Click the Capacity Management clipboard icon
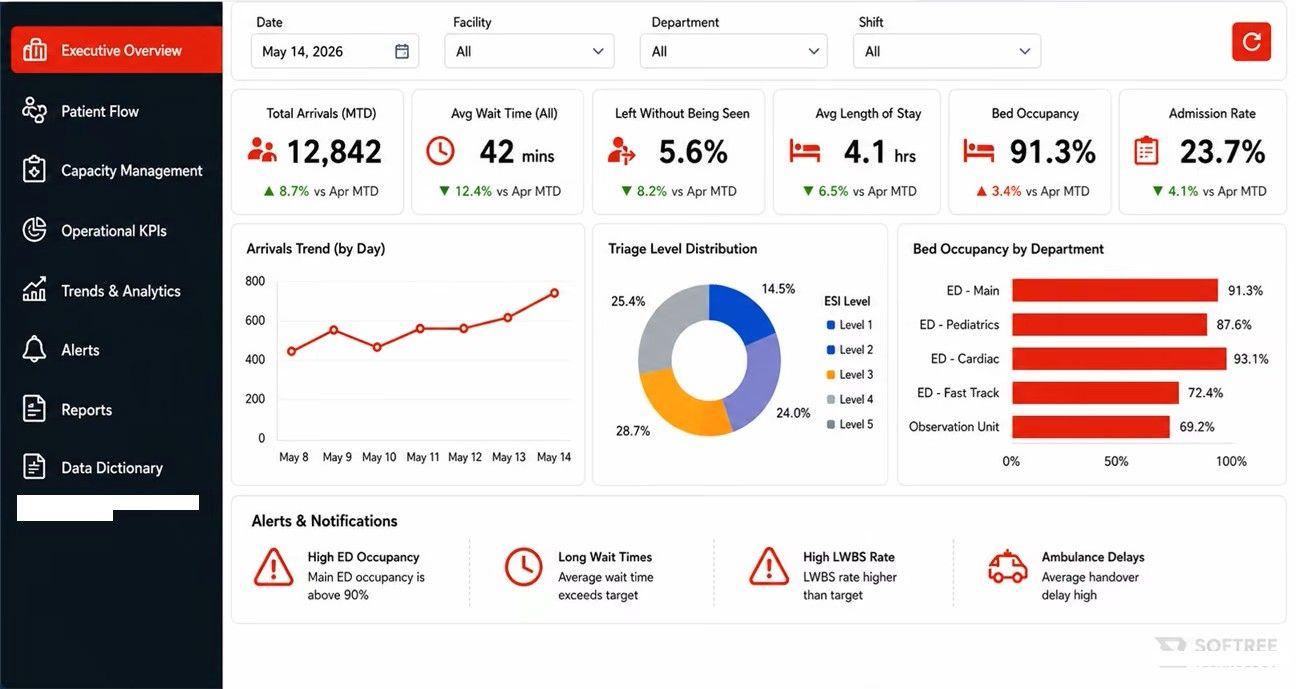Screen dimensions: 1296x689 [35, 170]
